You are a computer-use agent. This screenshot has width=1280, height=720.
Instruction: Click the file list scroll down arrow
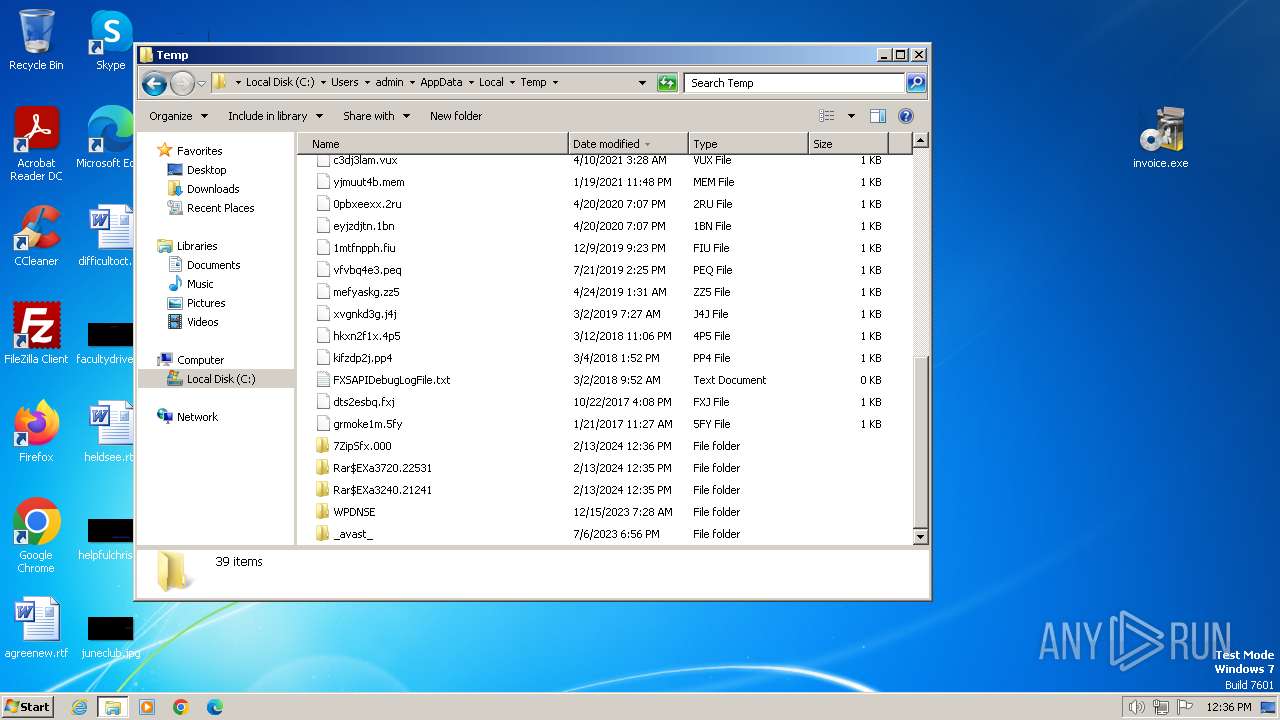point(921,537)
